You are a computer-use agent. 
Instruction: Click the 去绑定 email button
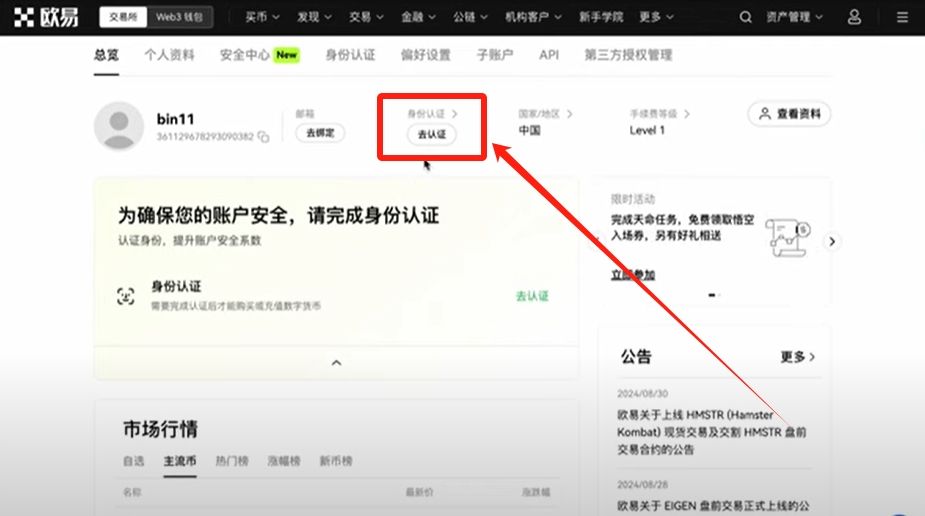tap(320, 132)
